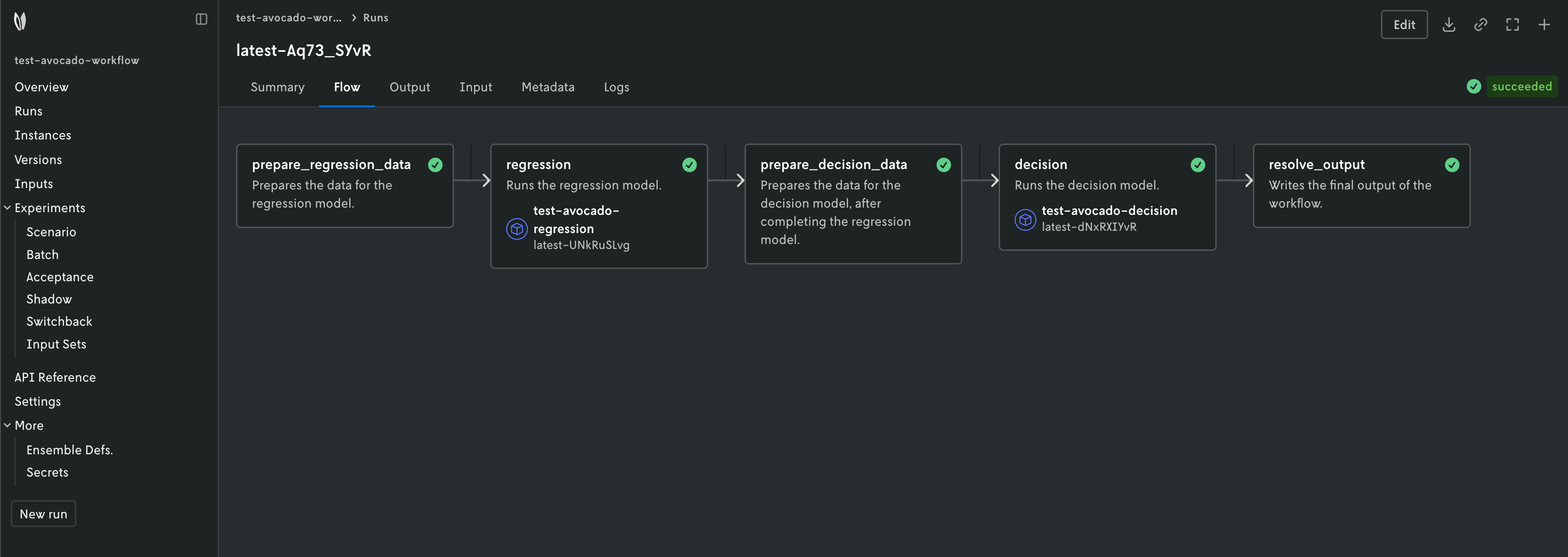Open Versions in the sidebar
The height and width of the screenshot is (557, 1568).
[x=38, y=159]
